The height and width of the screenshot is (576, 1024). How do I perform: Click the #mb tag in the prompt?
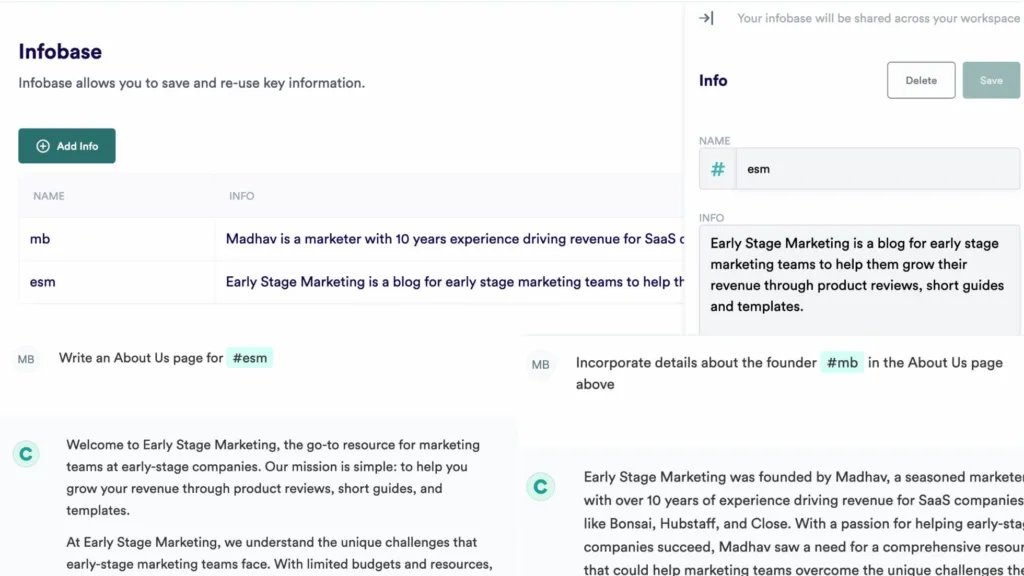click(x=842, y=362)
